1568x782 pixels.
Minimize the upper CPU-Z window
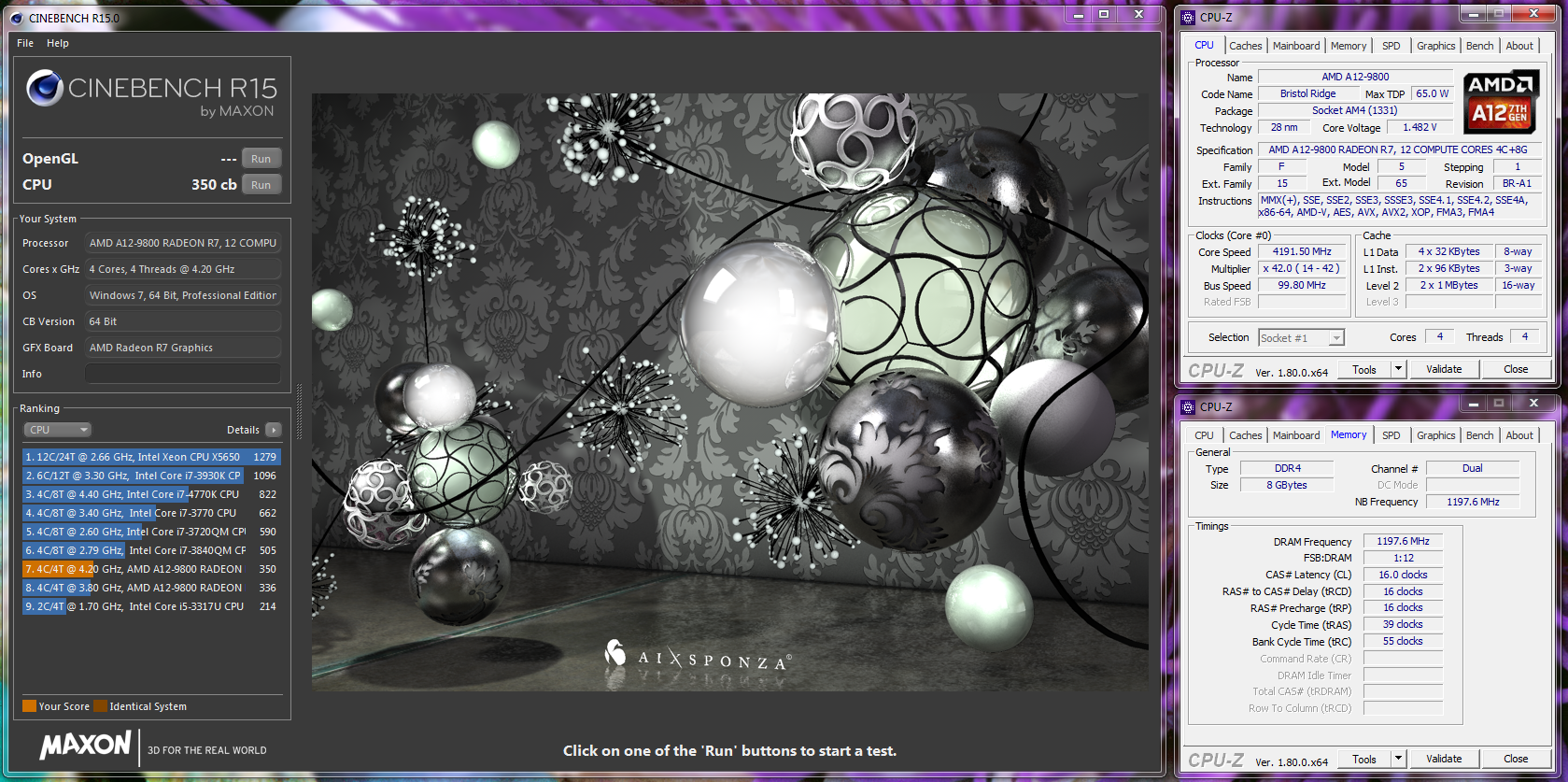[x=1473, y=14]
